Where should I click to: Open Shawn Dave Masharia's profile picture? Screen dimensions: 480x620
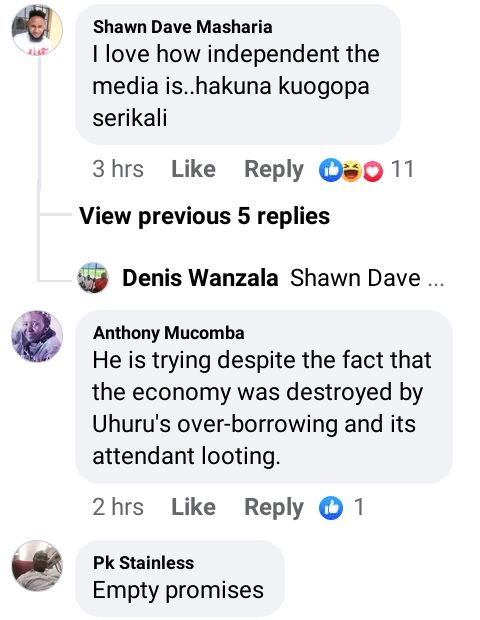coord(37,30)
